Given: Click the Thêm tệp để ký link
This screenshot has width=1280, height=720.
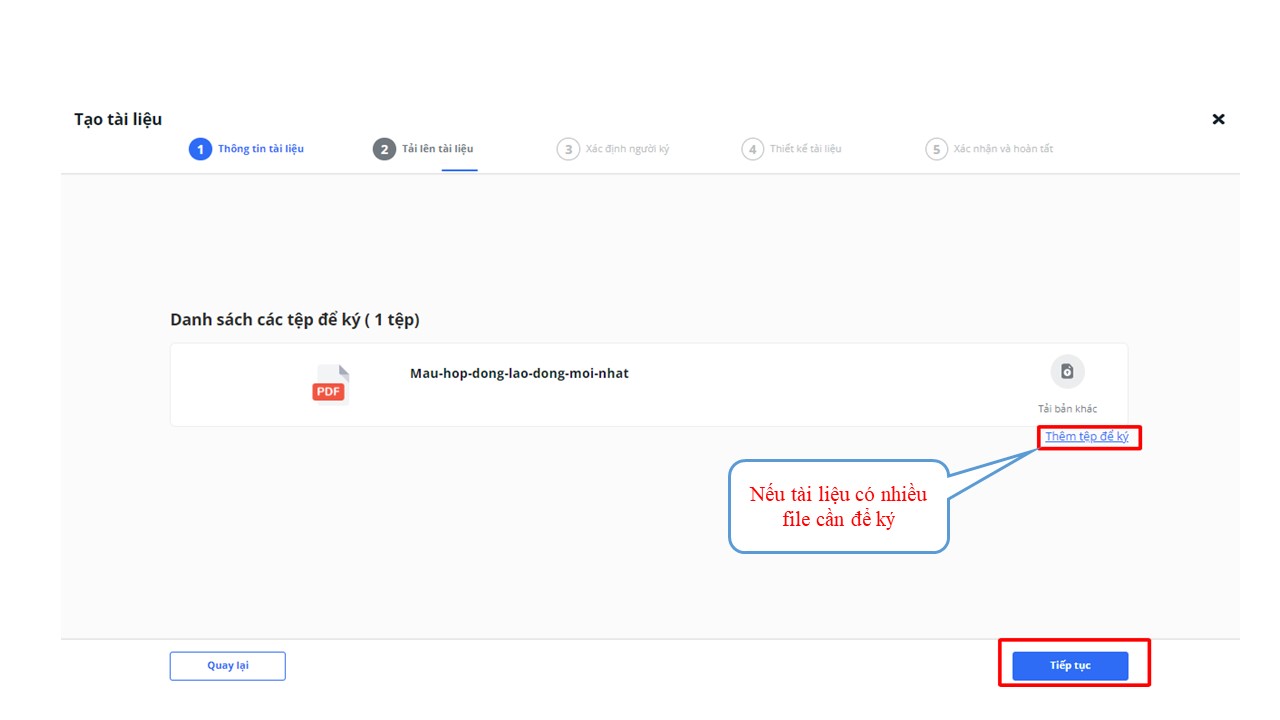Looking at the screenshot, I should tap(1087, 437).
